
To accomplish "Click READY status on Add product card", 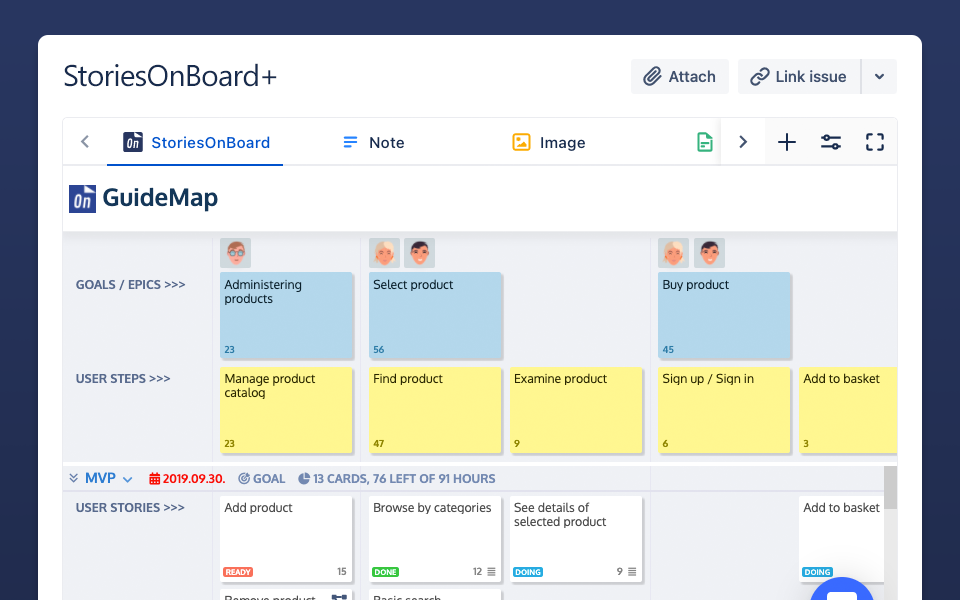I will click(238, 572).
